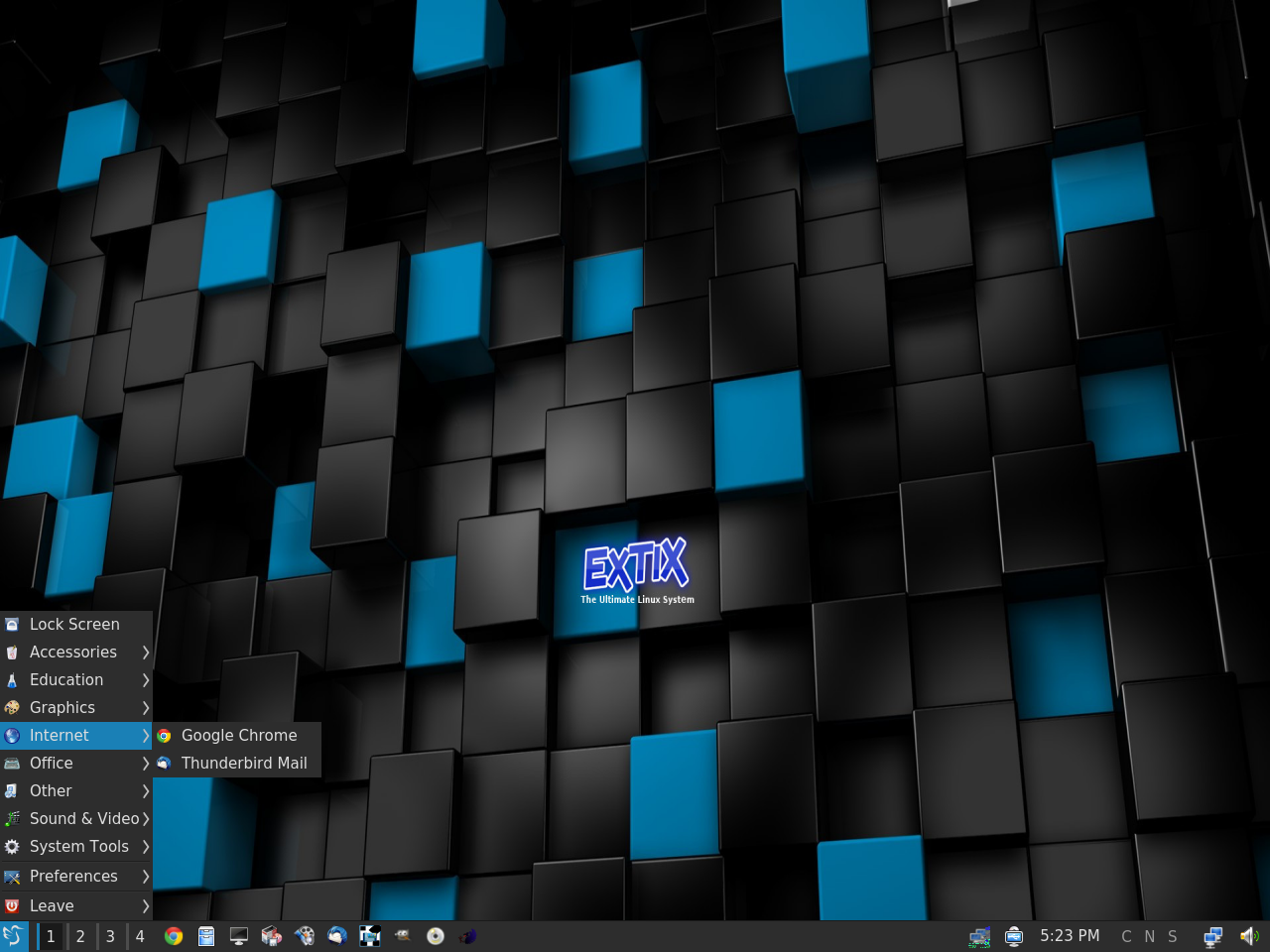Click the monitor icon in the taskbar

point(239,936)
